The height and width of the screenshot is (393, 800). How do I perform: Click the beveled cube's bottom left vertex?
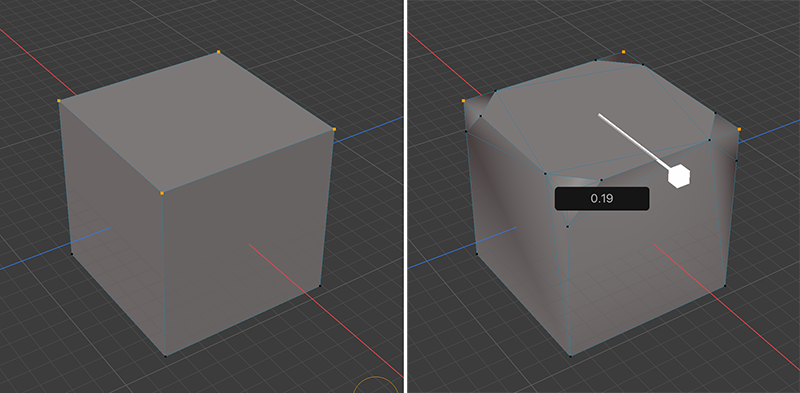click(x=477, y=253)
